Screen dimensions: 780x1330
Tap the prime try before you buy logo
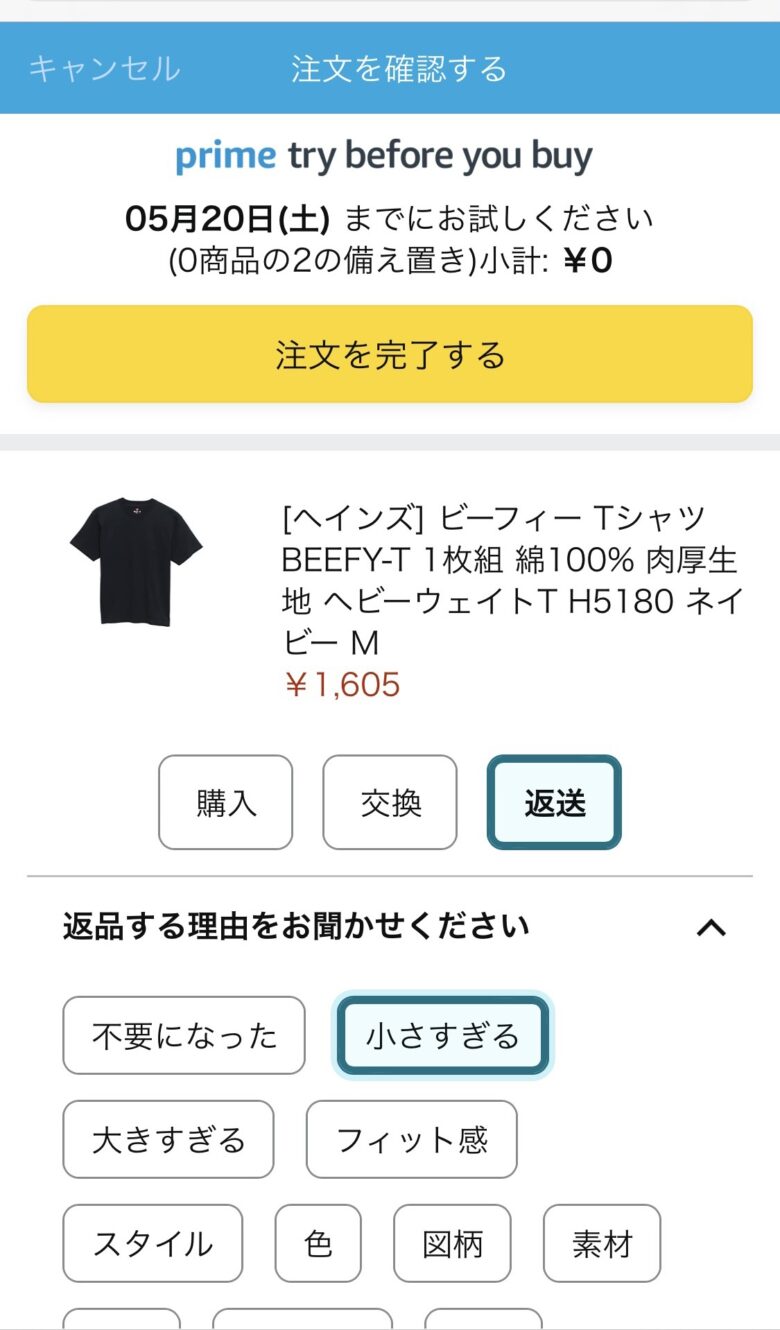pos(384,156)
